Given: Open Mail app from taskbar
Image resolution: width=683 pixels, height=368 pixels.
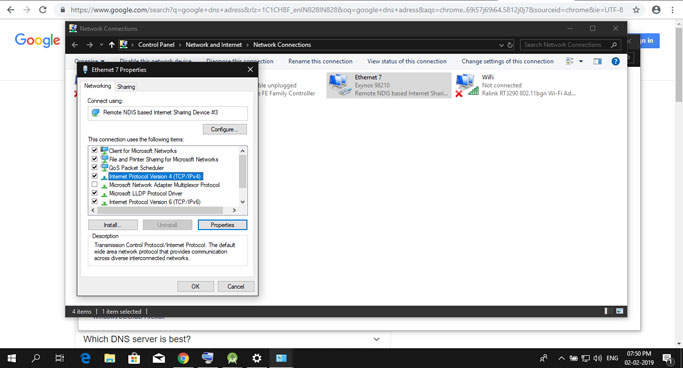Looking at the screenshot, I should (159, 358).
